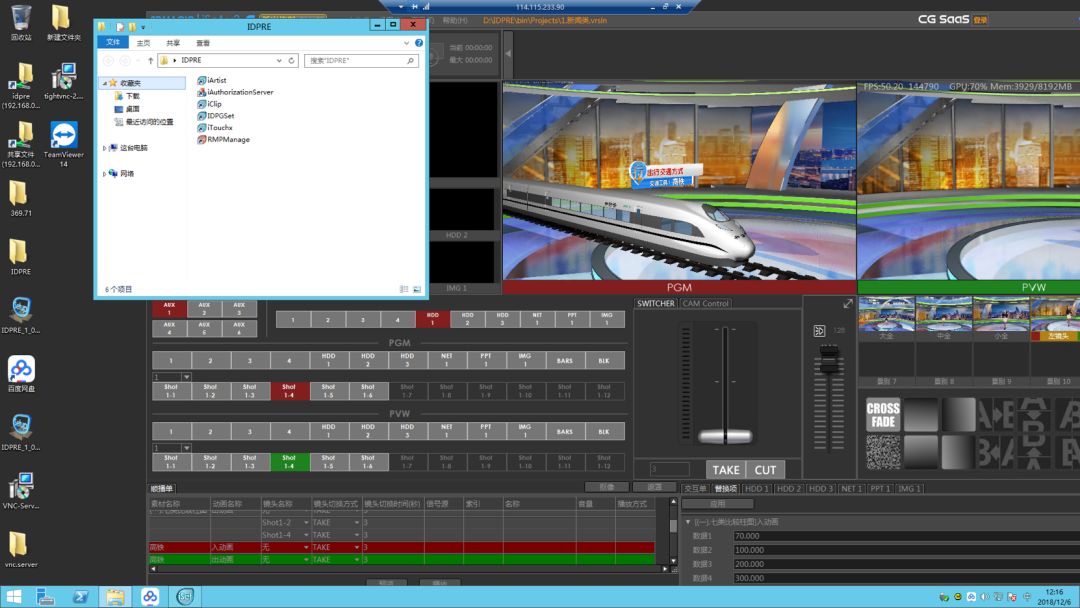Open the Shot1-2 dropdown in the playlist
The image size is (1080, 608).
[306, 523]
